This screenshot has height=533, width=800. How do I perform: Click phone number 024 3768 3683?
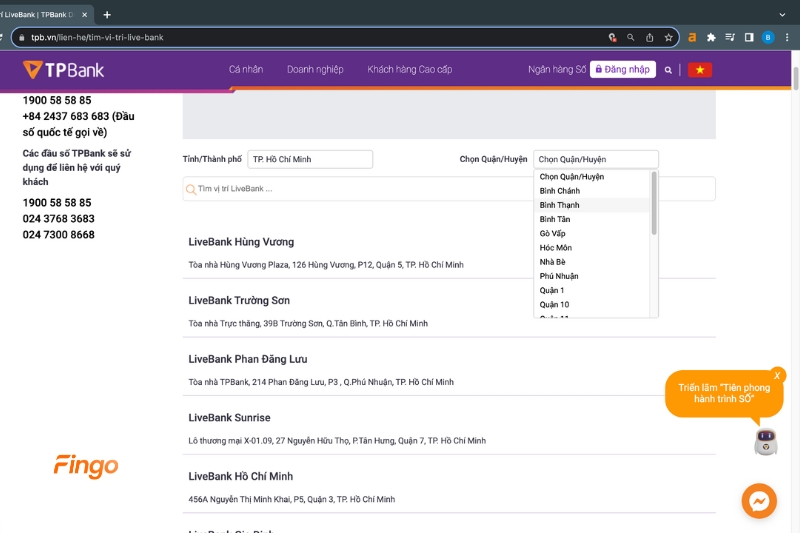(59, 219)
